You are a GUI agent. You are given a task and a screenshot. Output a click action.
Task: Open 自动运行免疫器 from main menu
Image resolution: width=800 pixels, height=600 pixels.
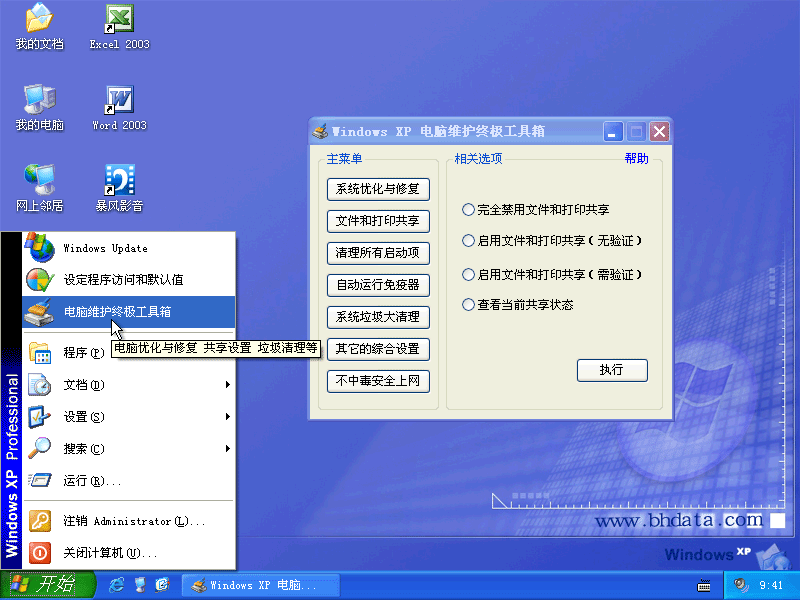[378, 285]
